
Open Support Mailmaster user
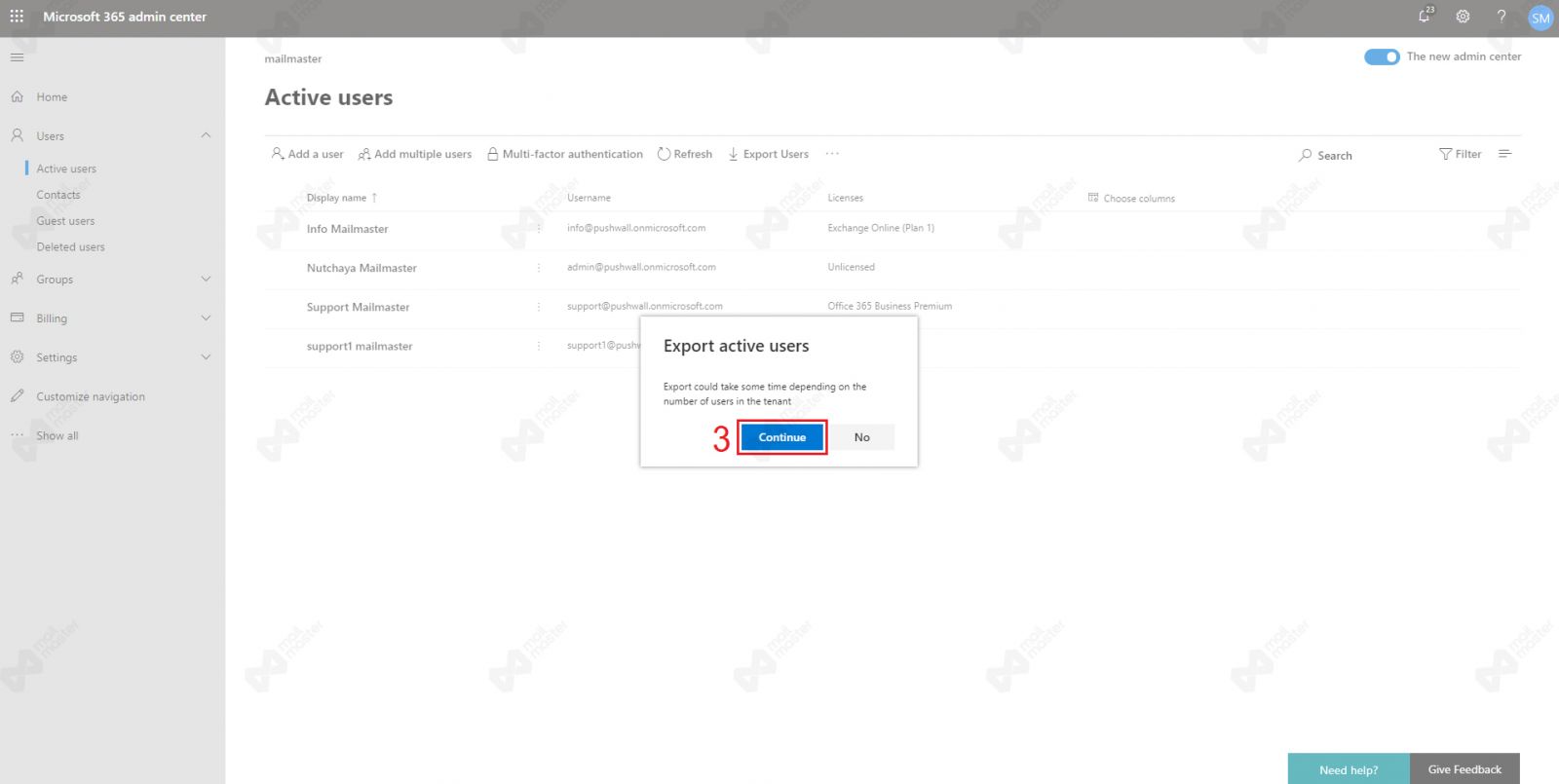click(x=358, y=307)
